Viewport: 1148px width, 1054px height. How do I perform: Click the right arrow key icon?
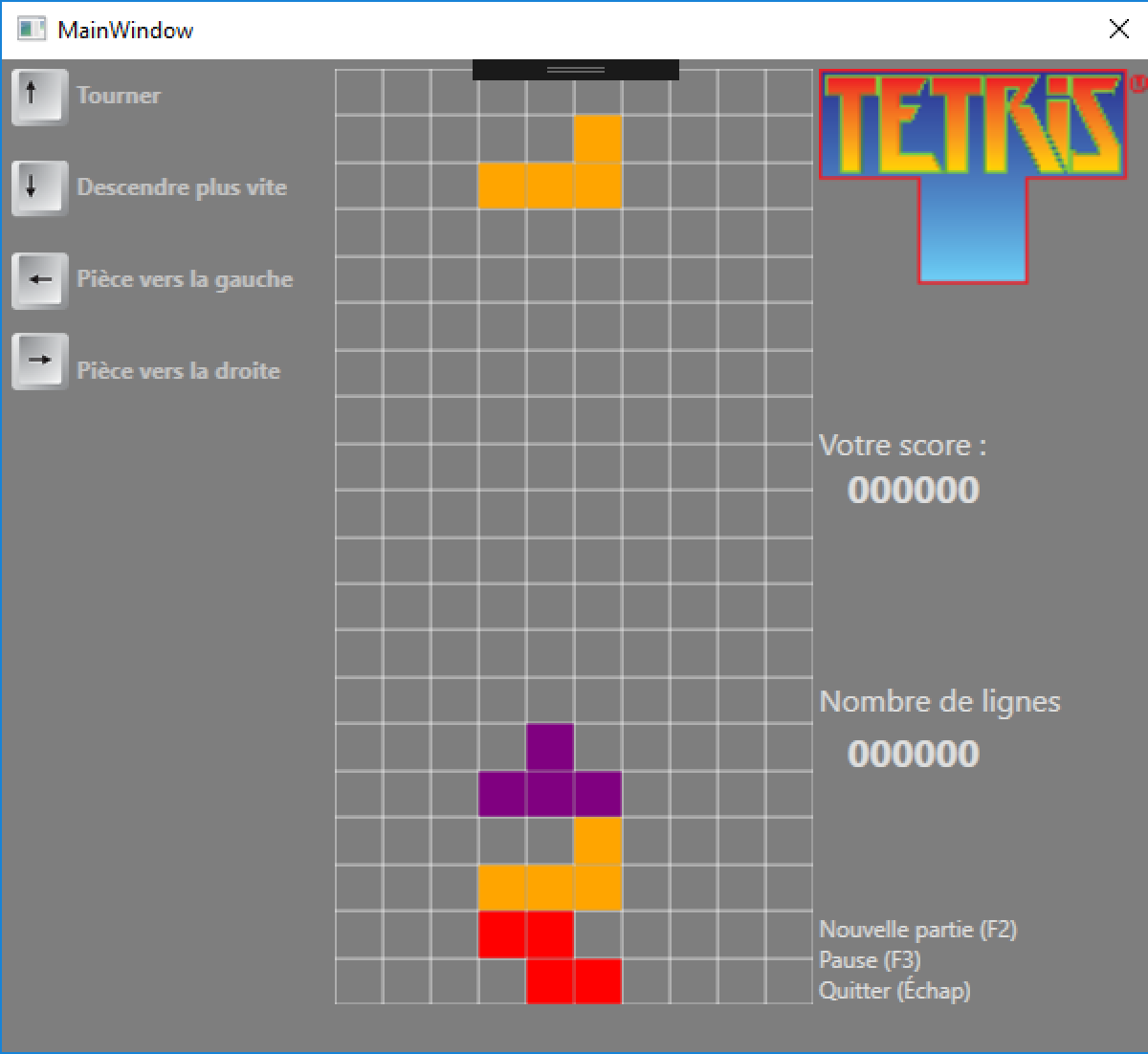(x=39, y=362)
